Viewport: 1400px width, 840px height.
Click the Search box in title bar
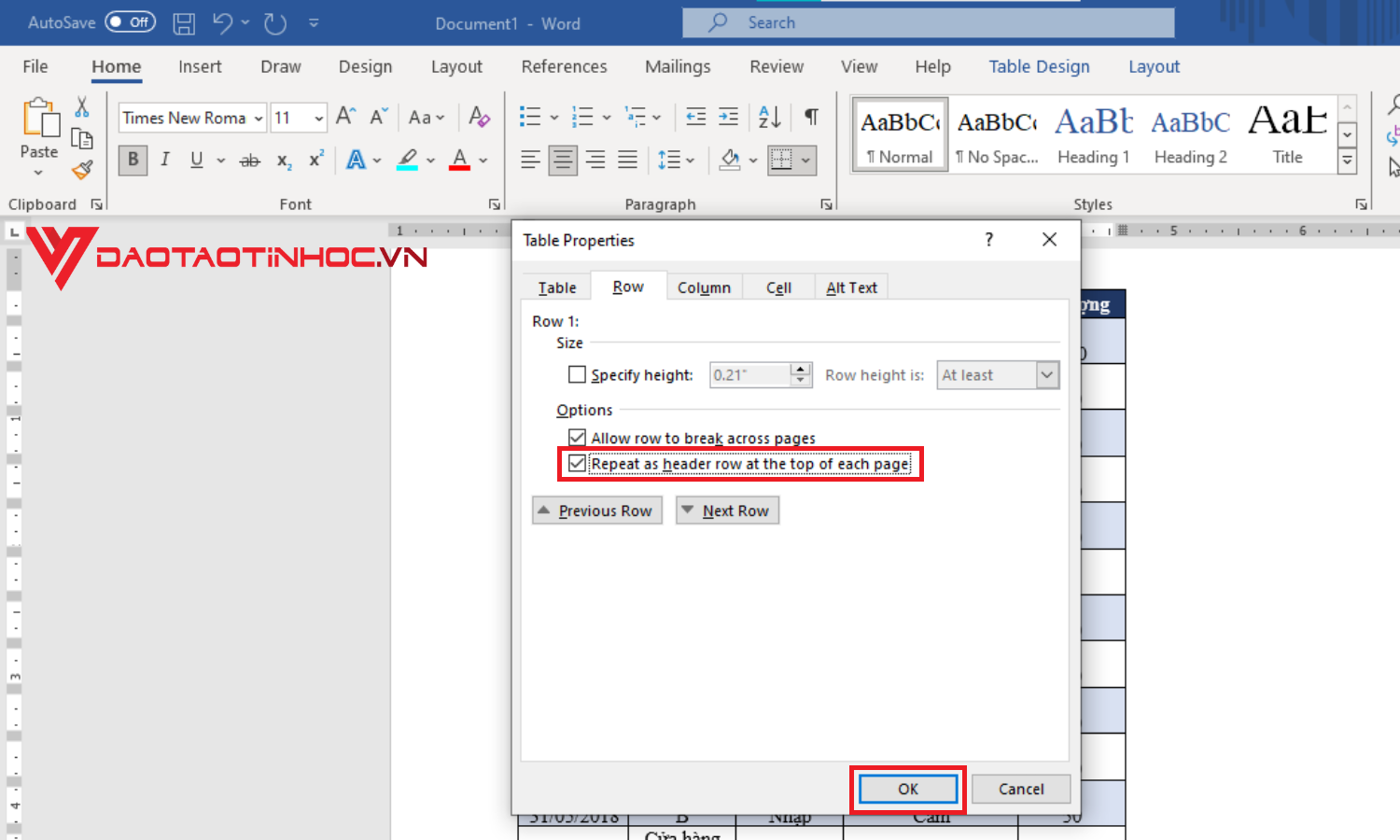(929, 22)
